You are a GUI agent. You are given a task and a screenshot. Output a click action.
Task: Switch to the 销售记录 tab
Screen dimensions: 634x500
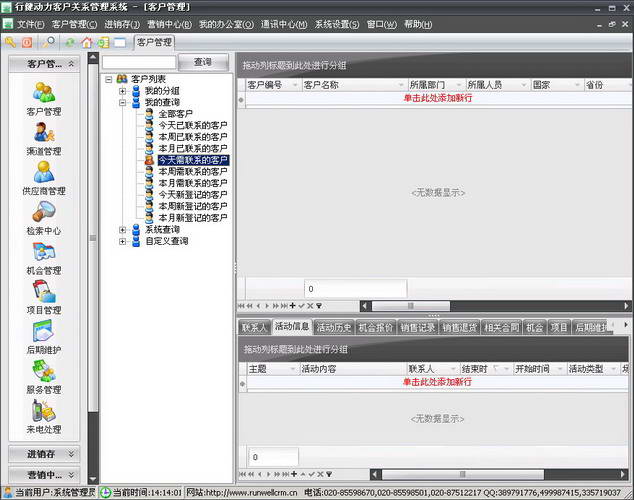pos(417,327)
